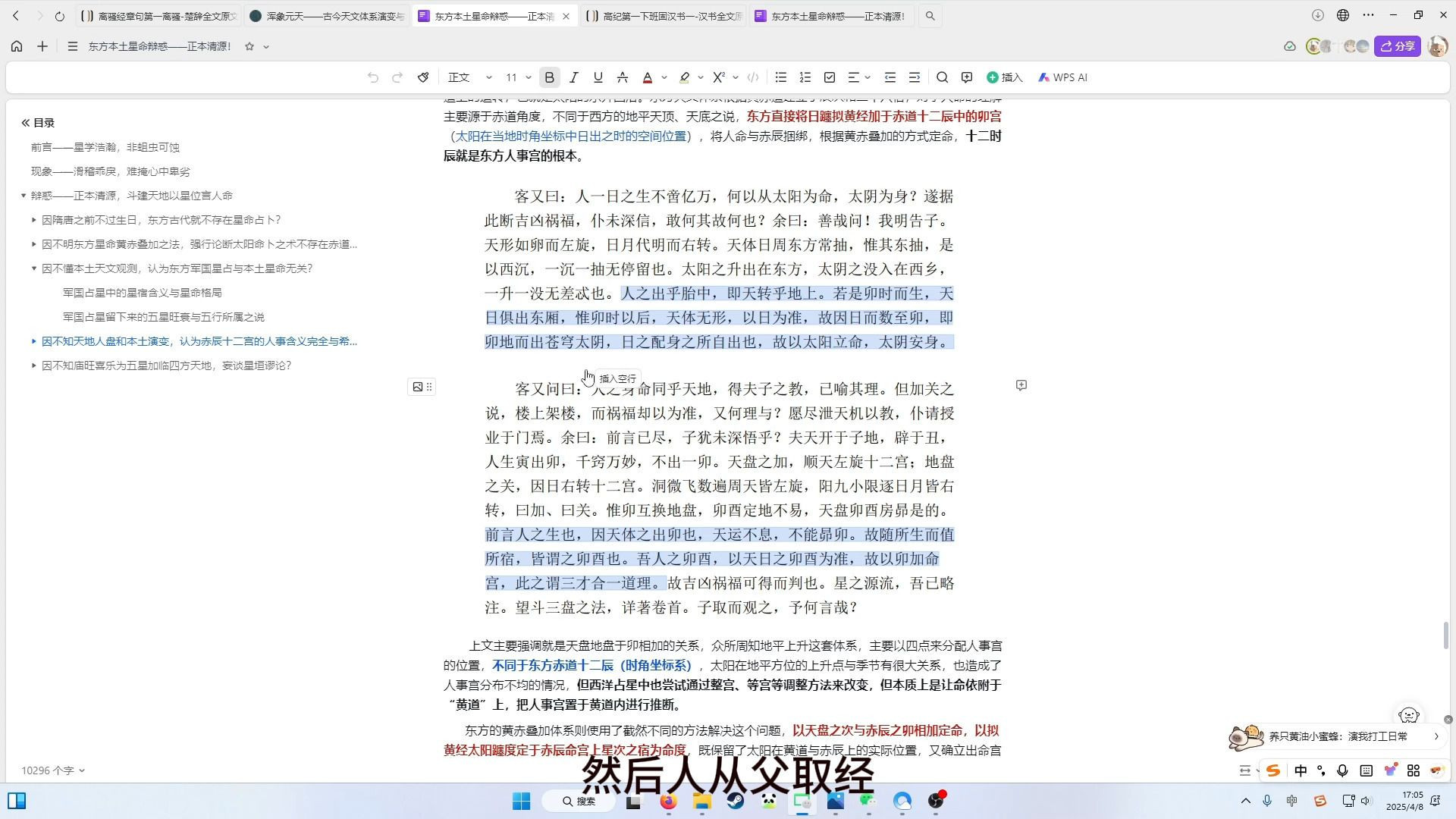Insert a comment

coord(966,77)
